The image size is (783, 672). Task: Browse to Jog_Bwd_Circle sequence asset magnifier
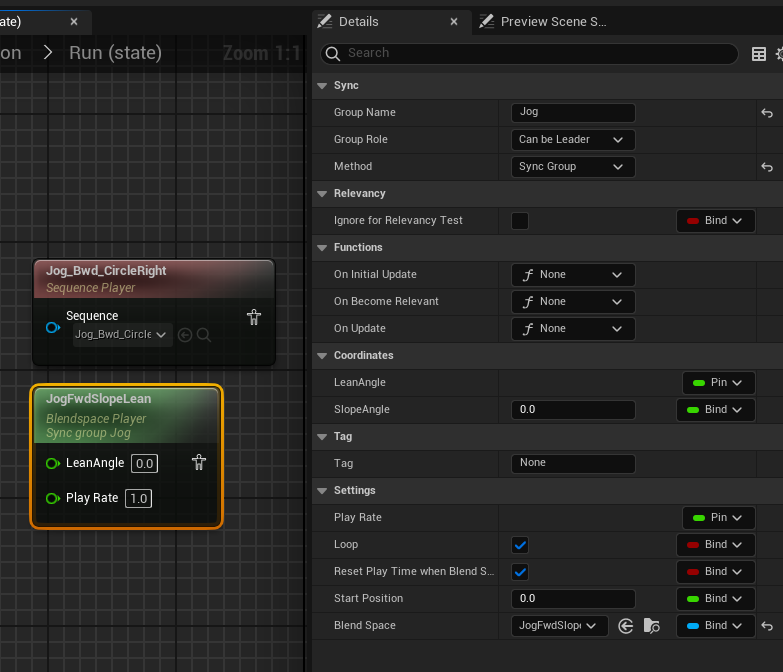click(204, 335)
